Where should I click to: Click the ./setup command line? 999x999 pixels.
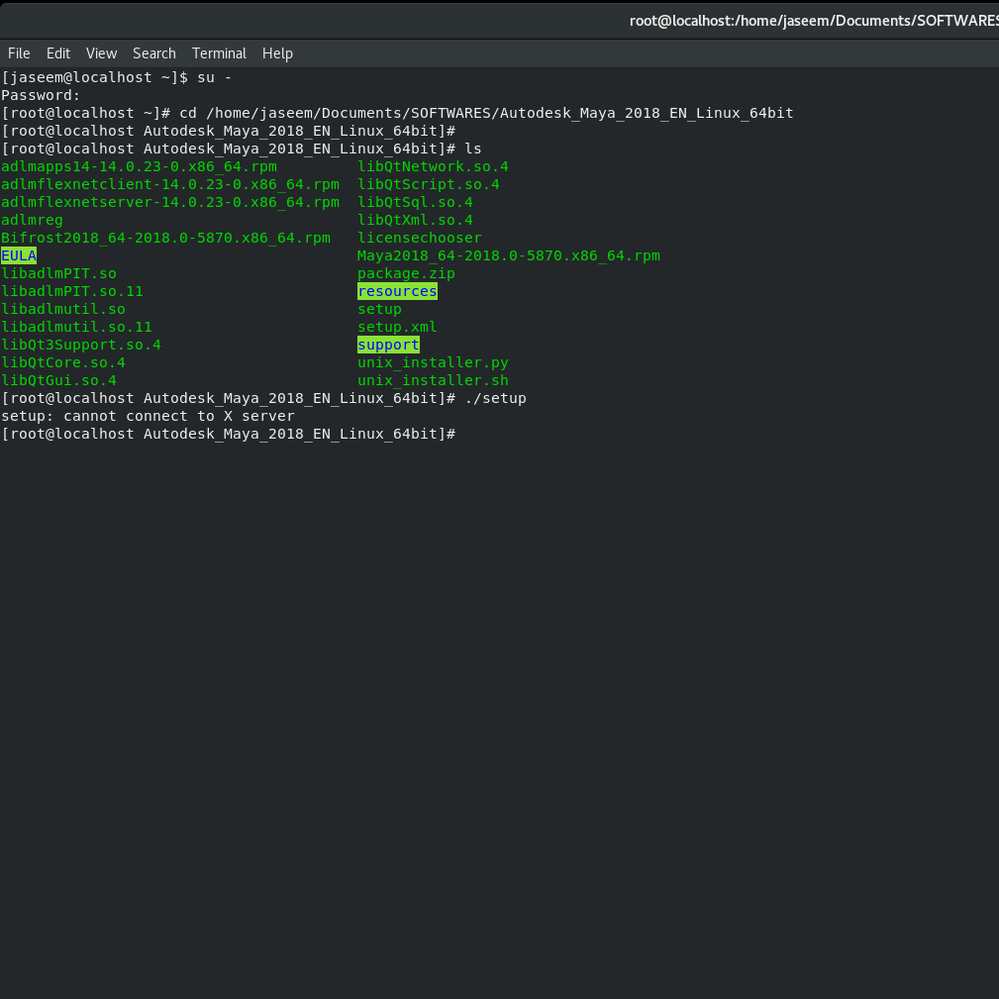264,398
